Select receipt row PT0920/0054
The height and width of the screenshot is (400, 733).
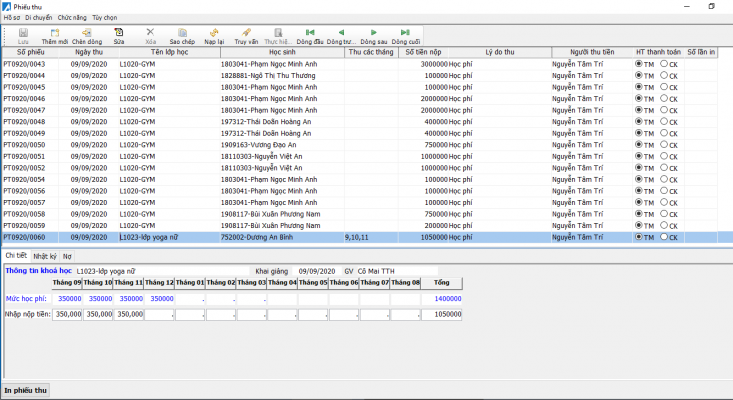tap(359, 179)
